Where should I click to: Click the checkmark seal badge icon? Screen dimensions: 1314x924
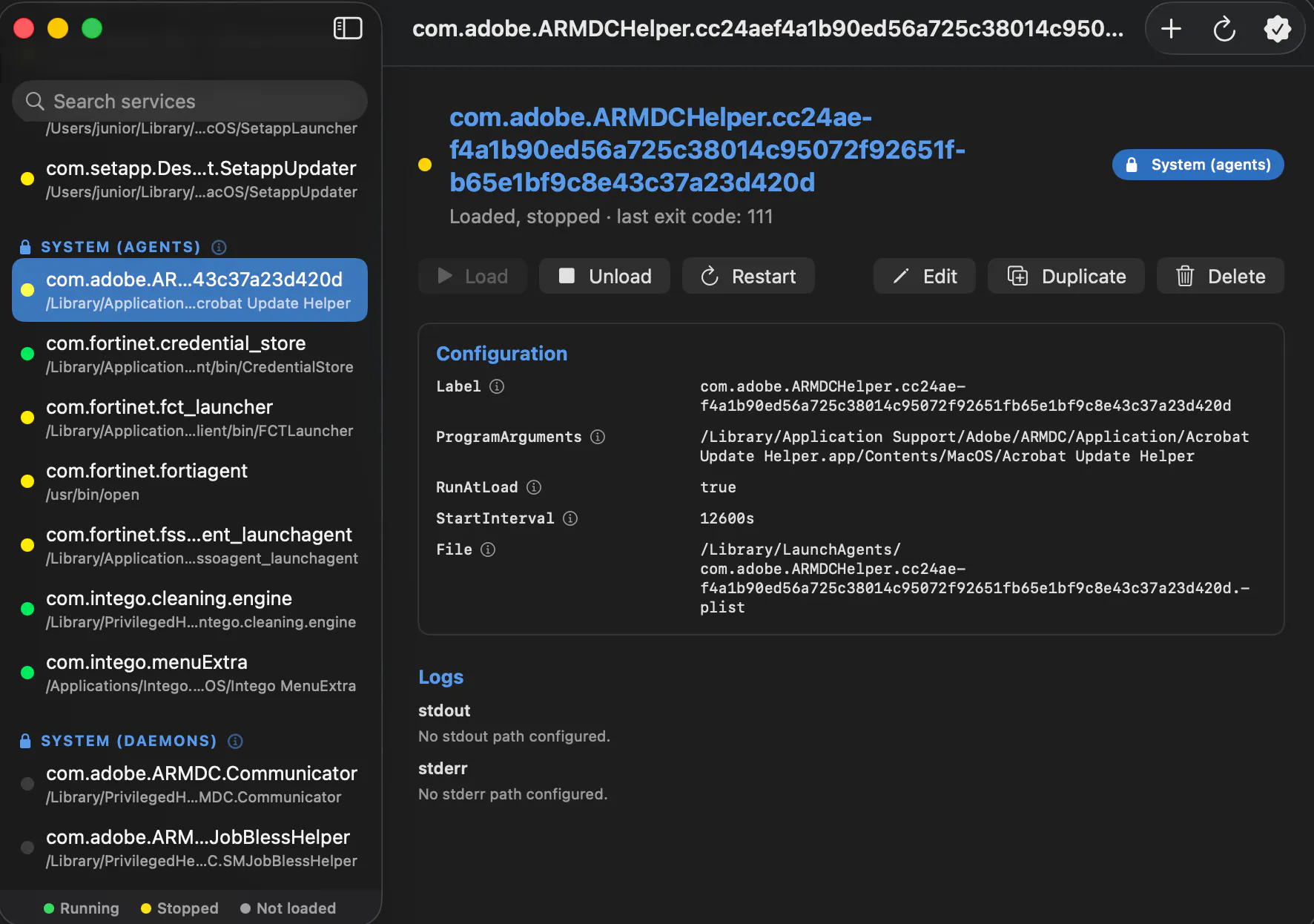[x=1277, y=29]
